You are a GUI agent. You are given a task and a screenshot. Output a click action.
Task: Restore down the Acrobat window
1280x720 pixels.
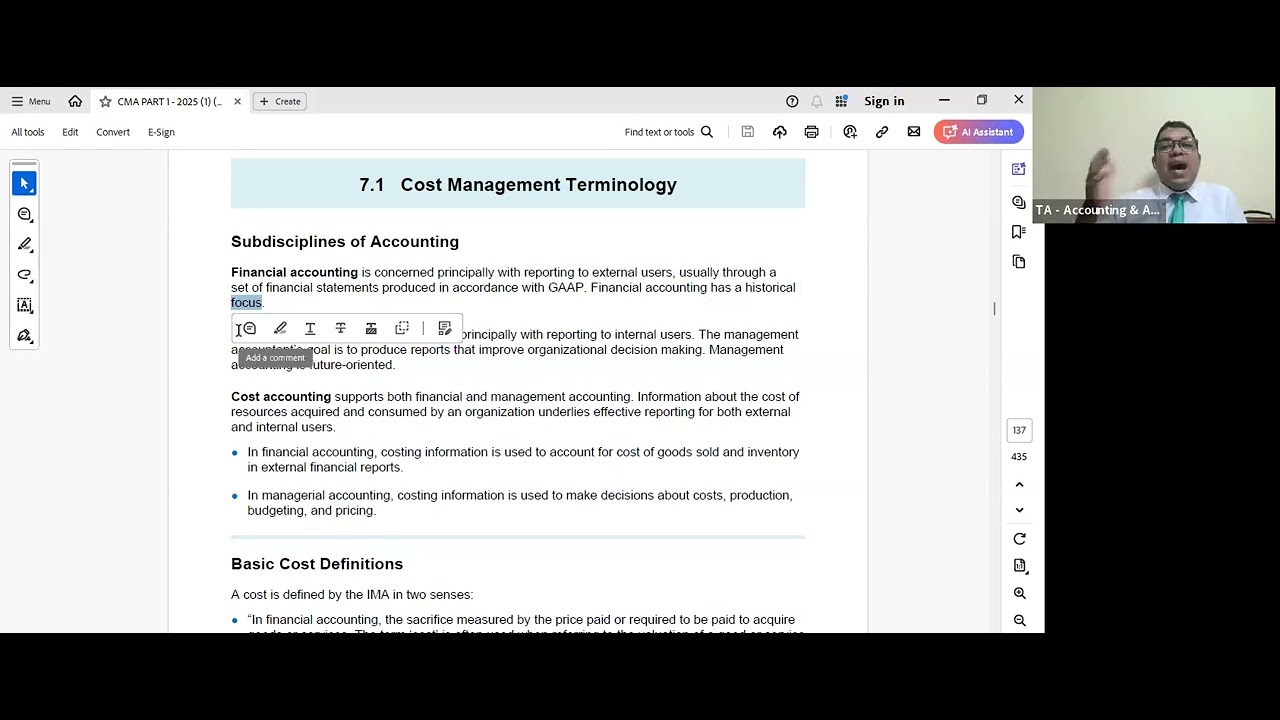981,100
